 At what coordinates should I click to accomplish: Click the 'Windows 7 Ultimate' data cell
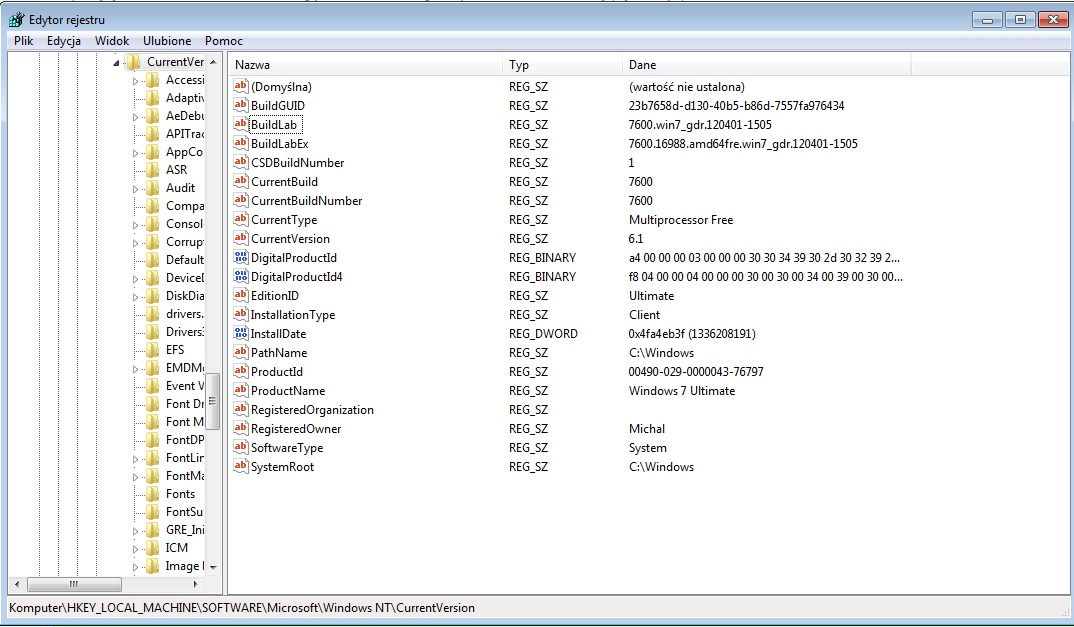click(x=682, y=391)
